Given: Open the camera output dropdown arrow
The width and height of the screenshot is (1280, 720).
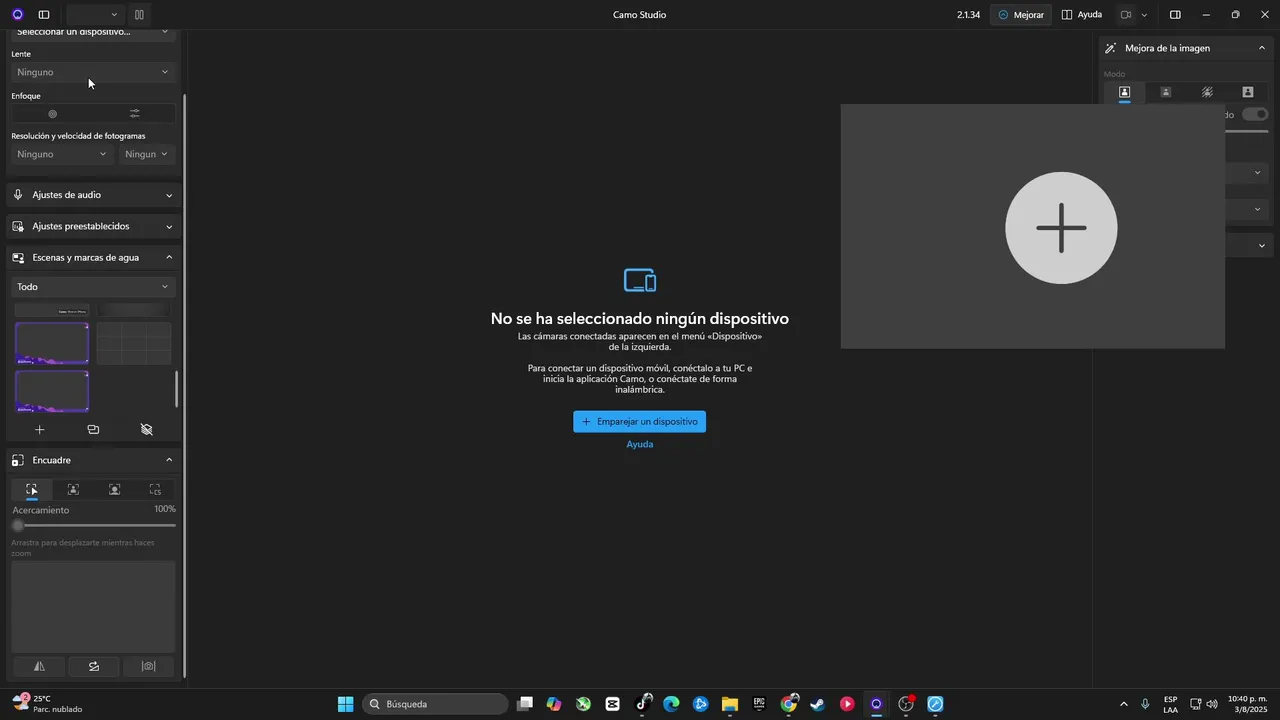Looking at the screenshot, I should [x=1144, y=15].
